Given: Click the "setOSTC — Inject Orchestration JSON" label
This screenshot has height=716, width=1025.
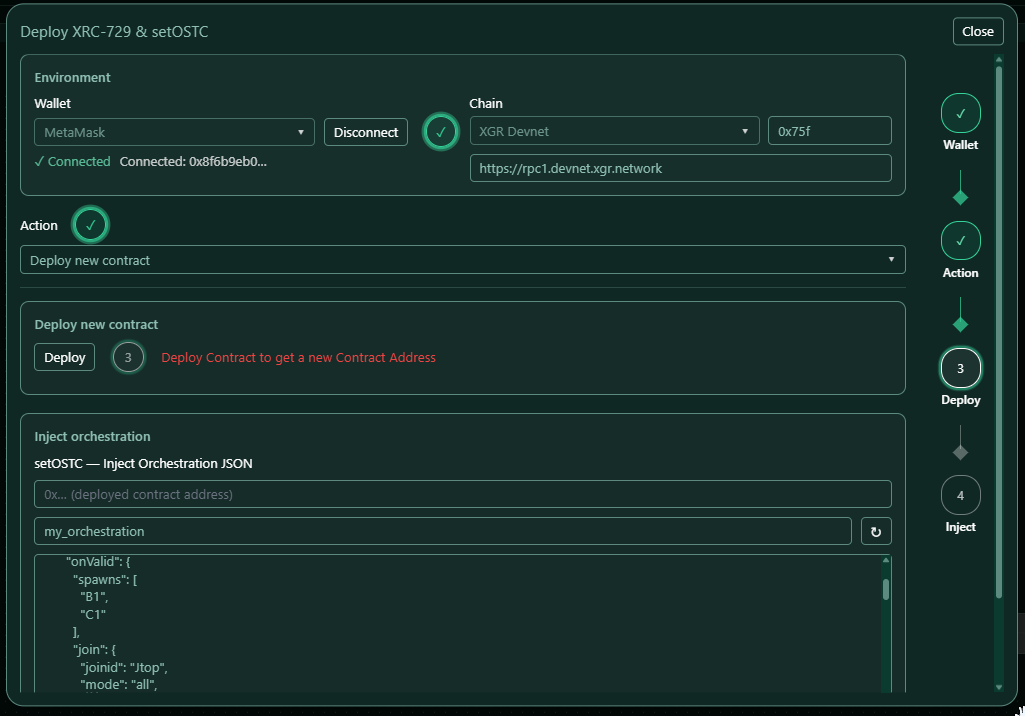Looking at the screenshot, I should [143, 464].
